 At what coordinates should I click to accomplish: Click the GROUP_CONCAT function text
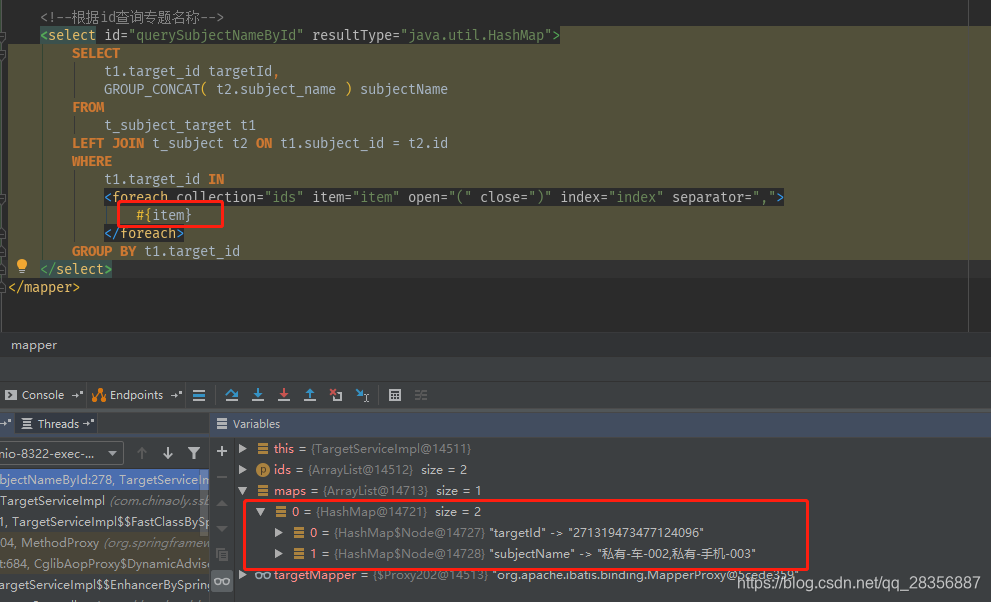(x=152, y=89)
